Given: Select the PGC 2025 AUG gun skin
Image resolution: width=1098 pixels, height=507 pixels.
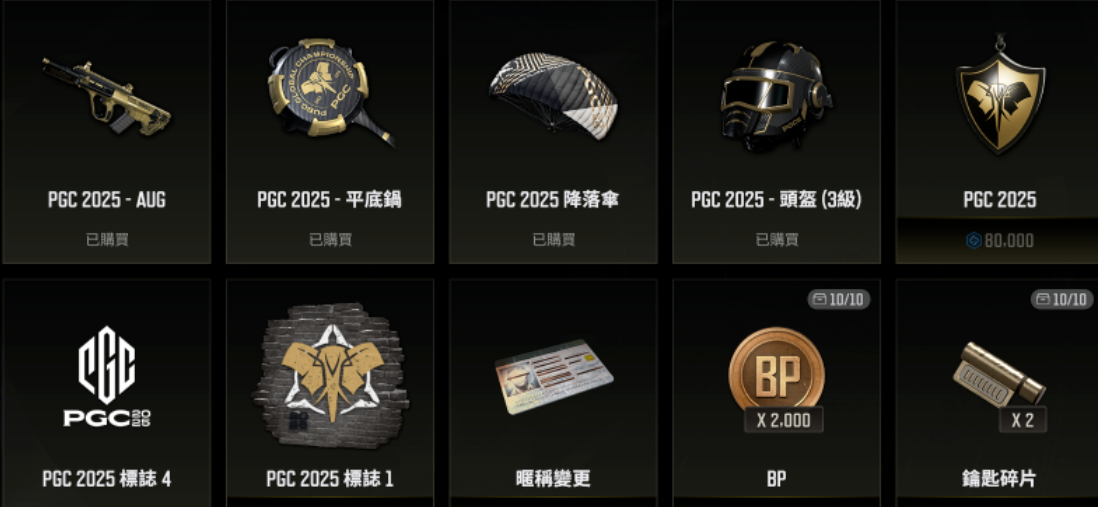Looking at the screenshot, I should coord(105,98).
